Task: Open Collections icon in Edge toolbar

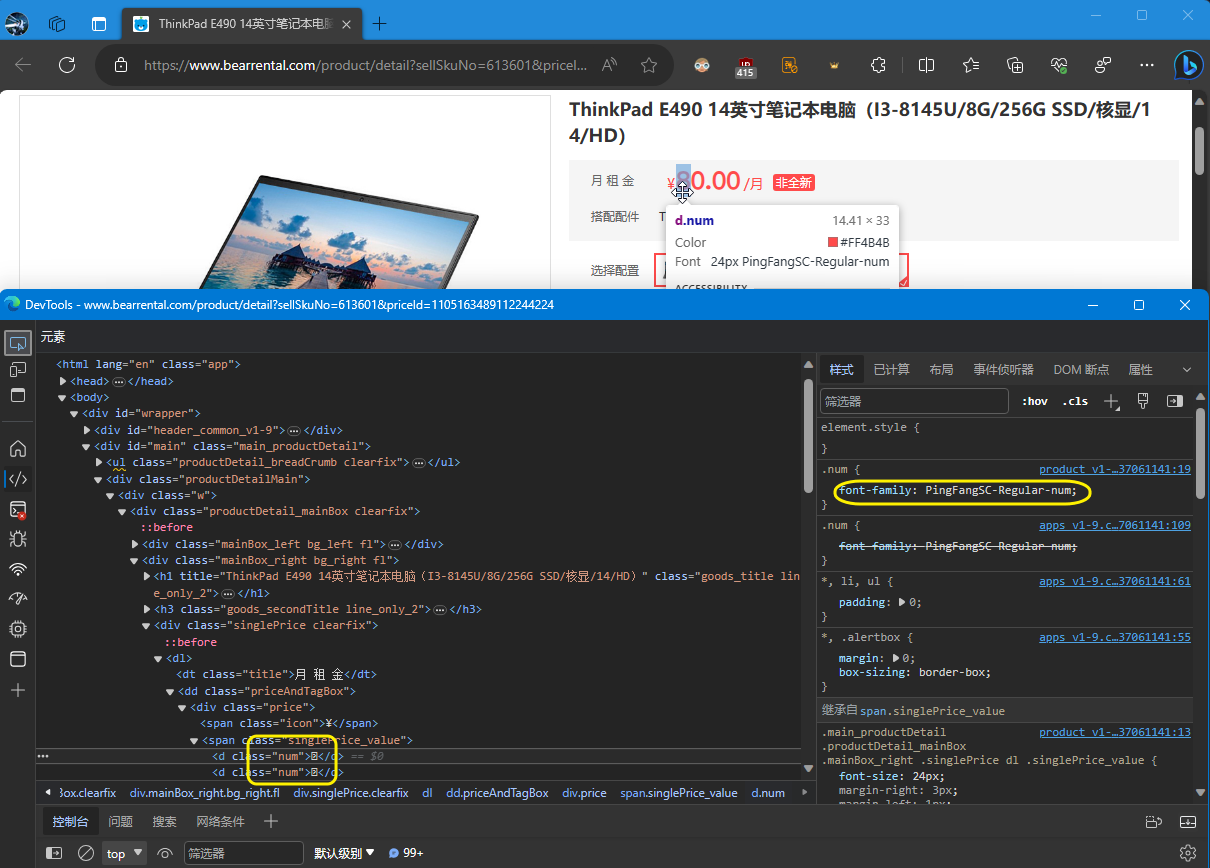Action: coord(1015,65)
